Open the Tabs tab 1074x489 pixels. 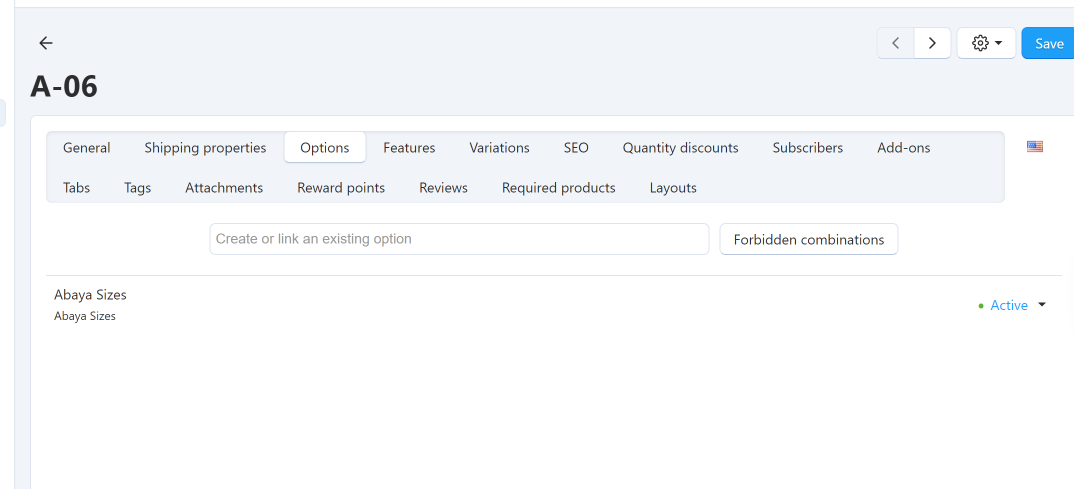click(76, 188)
